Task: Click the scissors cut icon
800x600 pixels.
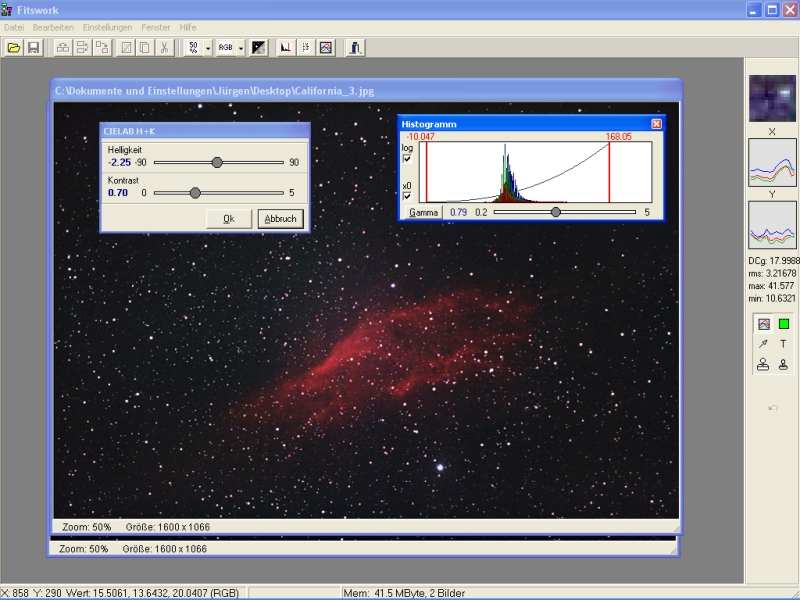Action: coord(162,47)
